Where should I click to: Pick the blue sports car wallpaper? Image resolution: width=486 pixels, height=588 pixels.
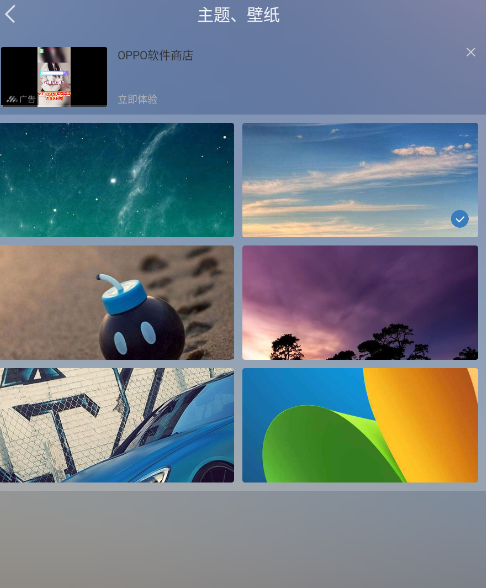(117, 425)
